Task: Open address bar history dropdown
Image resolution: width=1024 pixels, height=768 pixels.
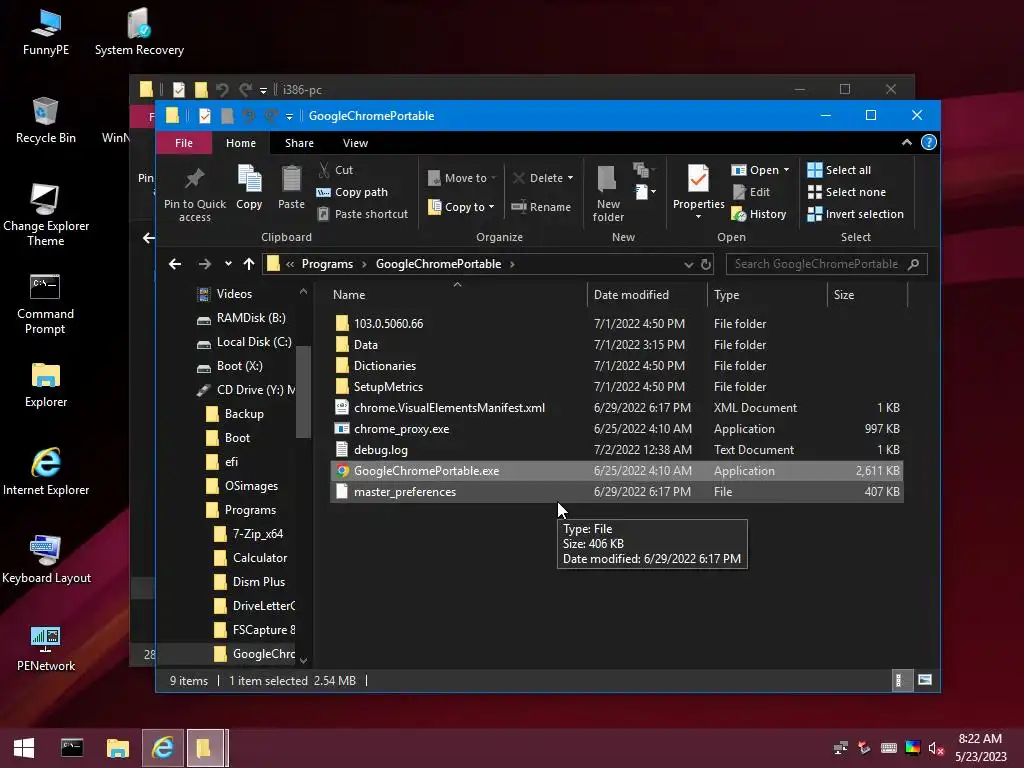Action: 688,264
